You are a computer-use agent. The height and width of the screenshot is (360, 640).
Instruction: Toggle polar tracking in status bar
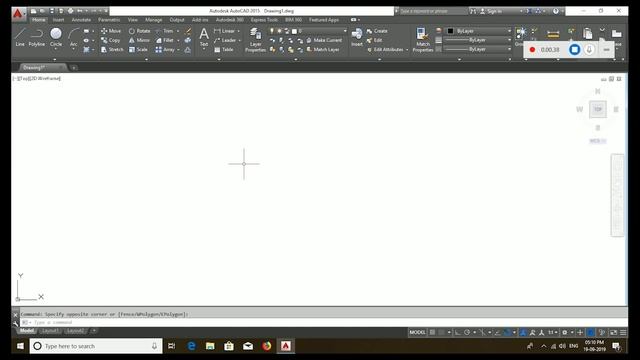(x=467, y=332)
